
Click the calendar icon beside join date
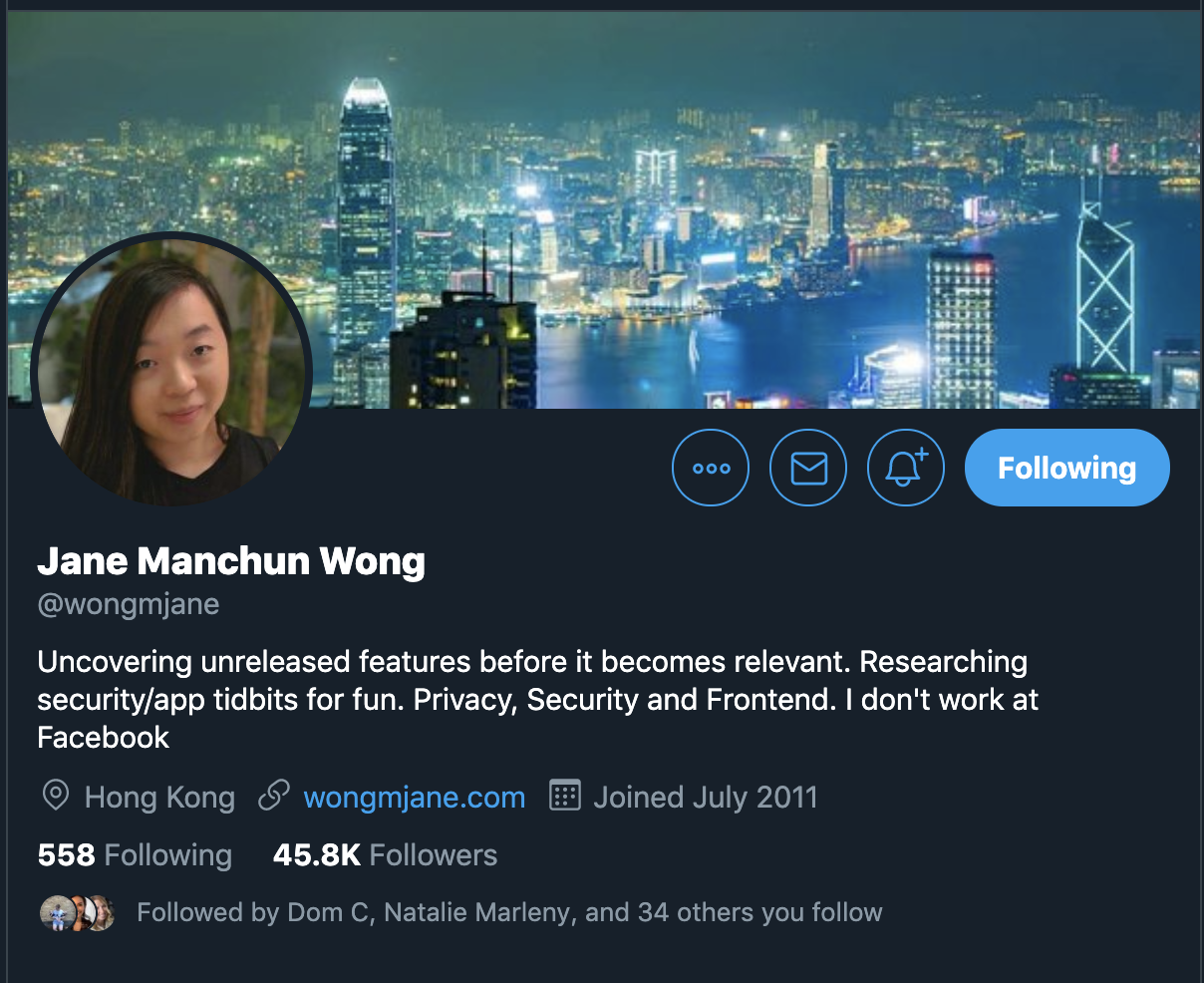[x=565, y=796]
